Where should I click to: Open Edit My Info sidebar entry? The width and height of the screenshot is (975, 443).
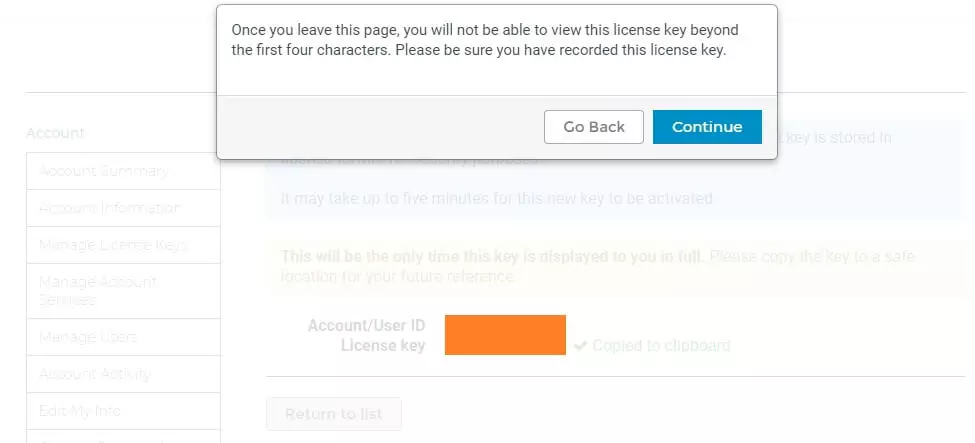[x=80, y=411]
